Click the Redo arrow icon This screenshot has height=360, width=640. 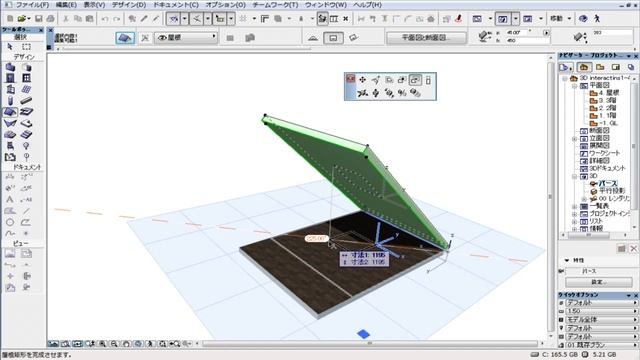coord(117,19)
